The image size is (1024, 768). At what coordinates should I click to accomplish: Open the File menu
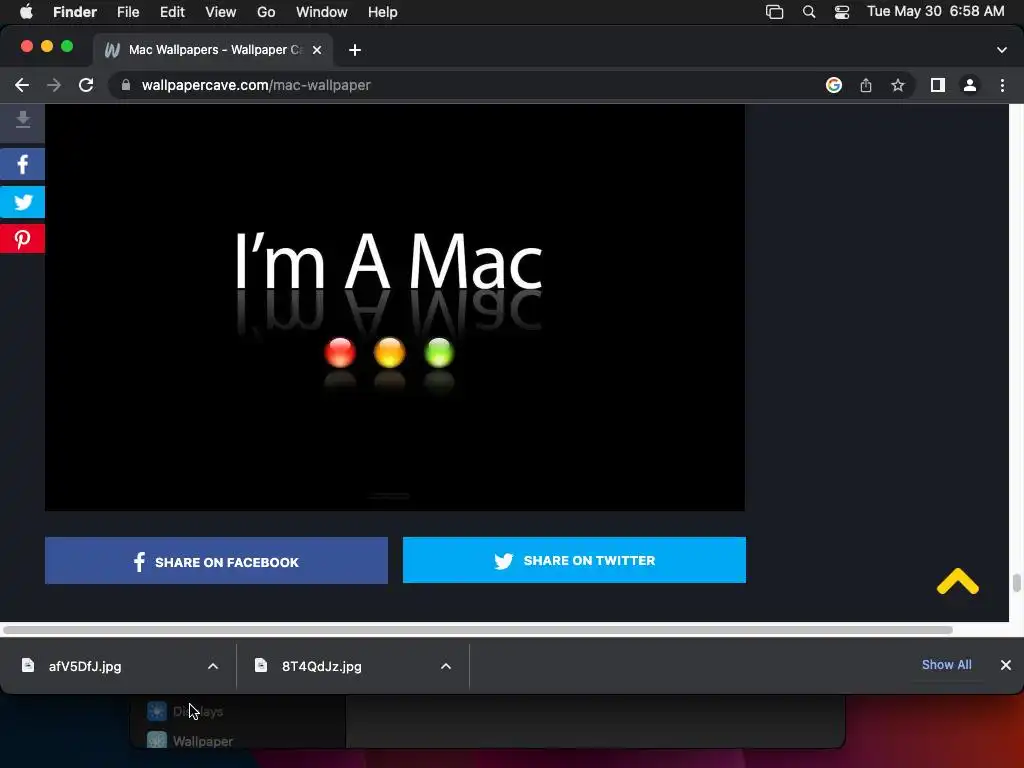pos(128,12)
